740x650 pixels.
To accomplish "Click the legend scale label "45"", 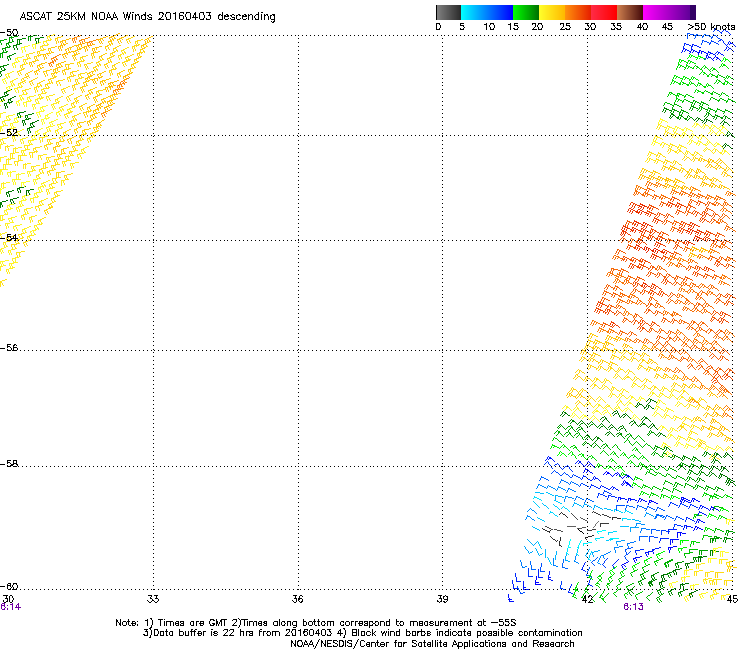I will click(x=667, y=27).
